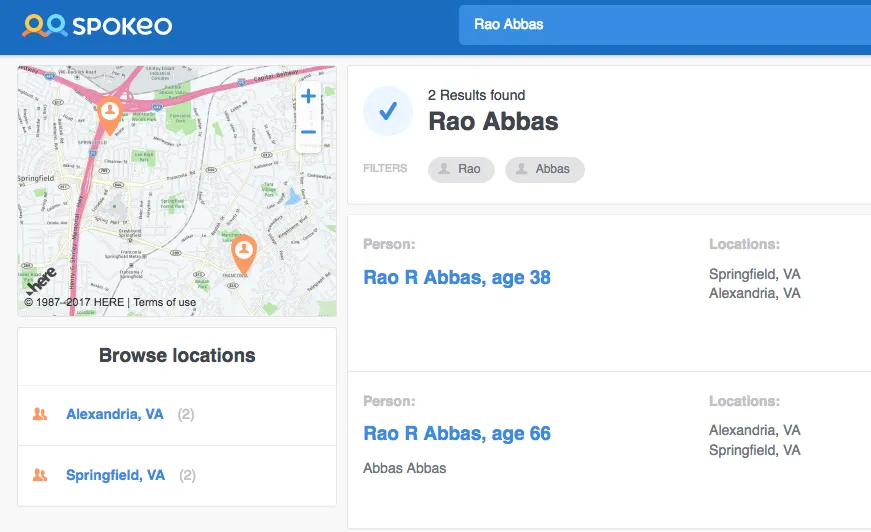The width and height of the screenshot is (871, 532).
Task: Click the people icon beside Alexandria, VA
Action: [x=40, y=414]
